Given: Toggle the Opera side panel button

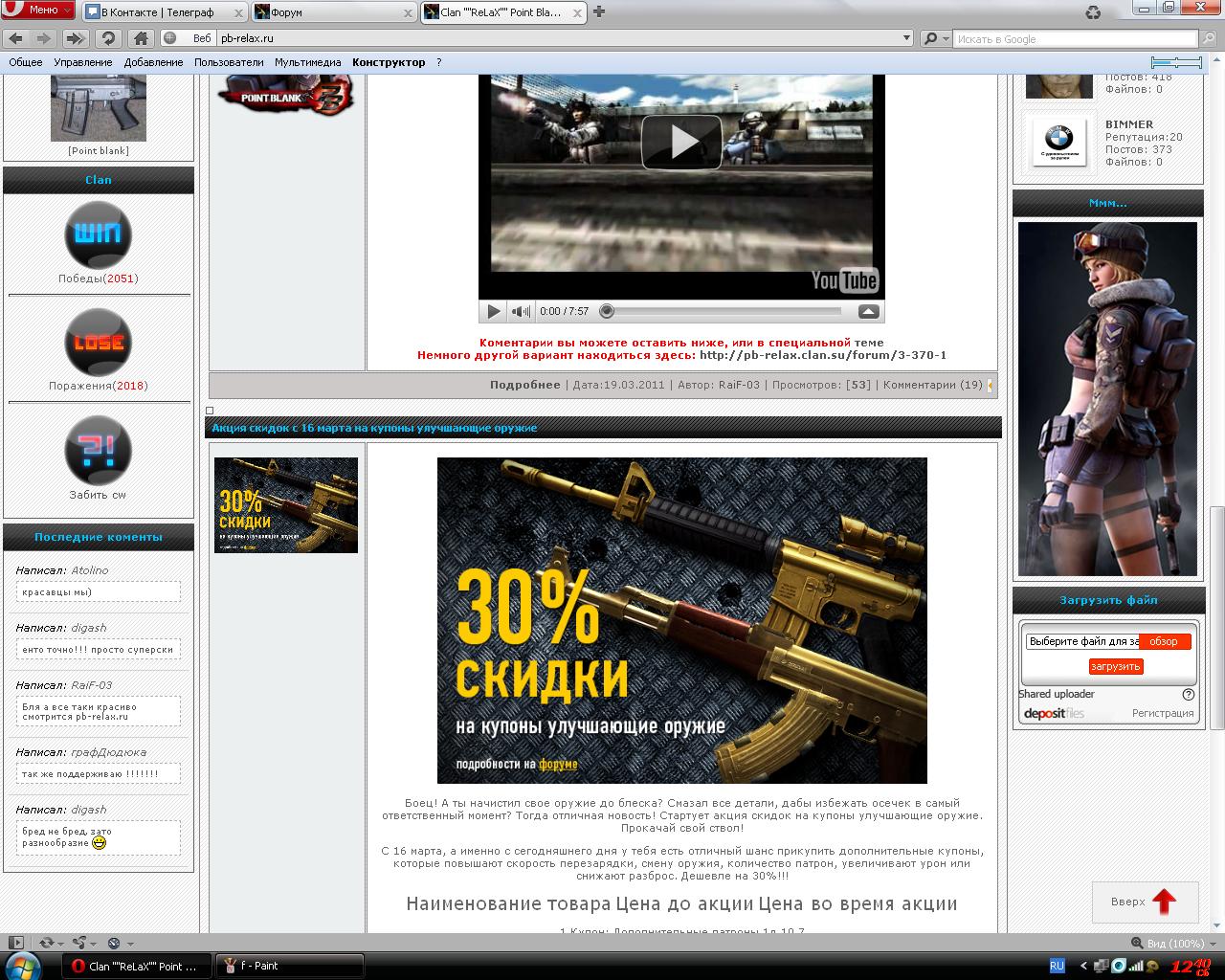Looking at the screenshot, I should coord(14,943).
